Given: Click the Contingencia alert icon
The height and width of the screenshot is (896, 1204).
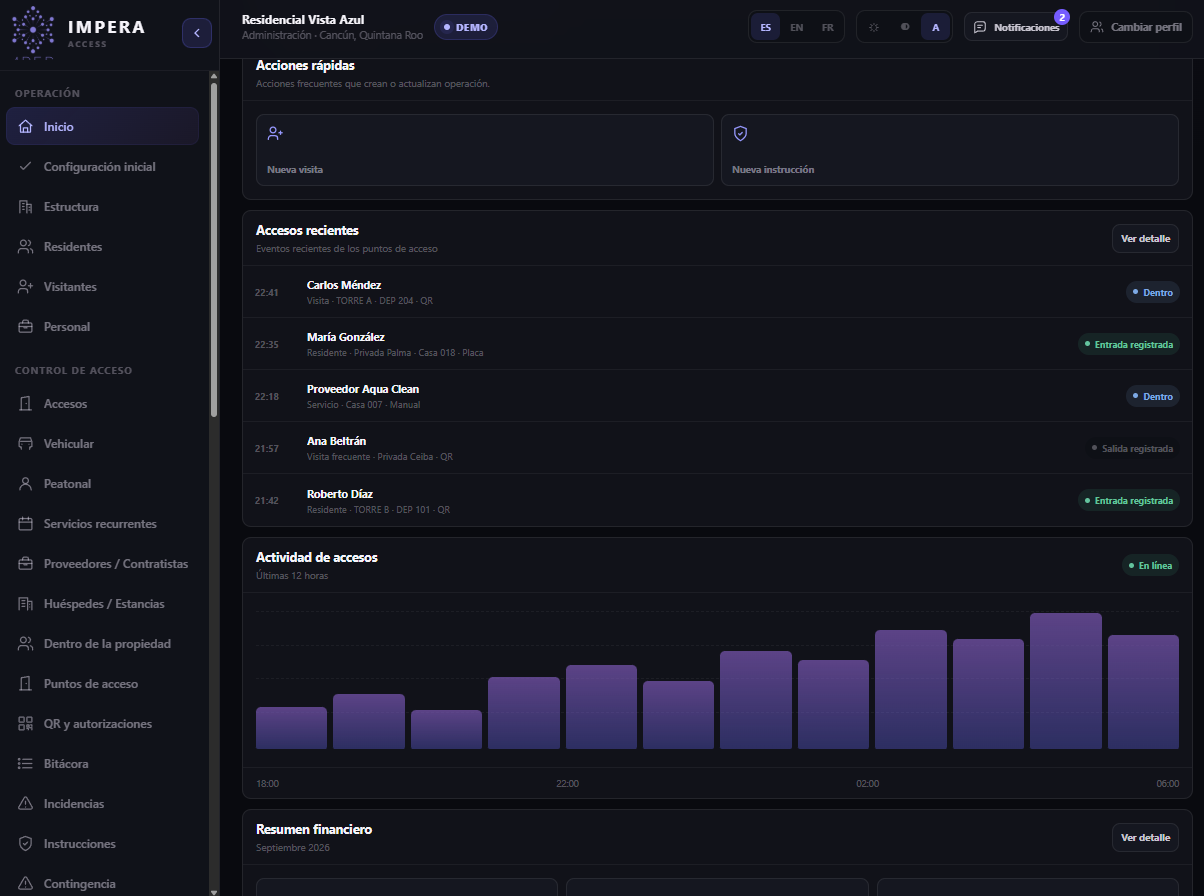Looking at the screenshot, I should pos(26,884).
